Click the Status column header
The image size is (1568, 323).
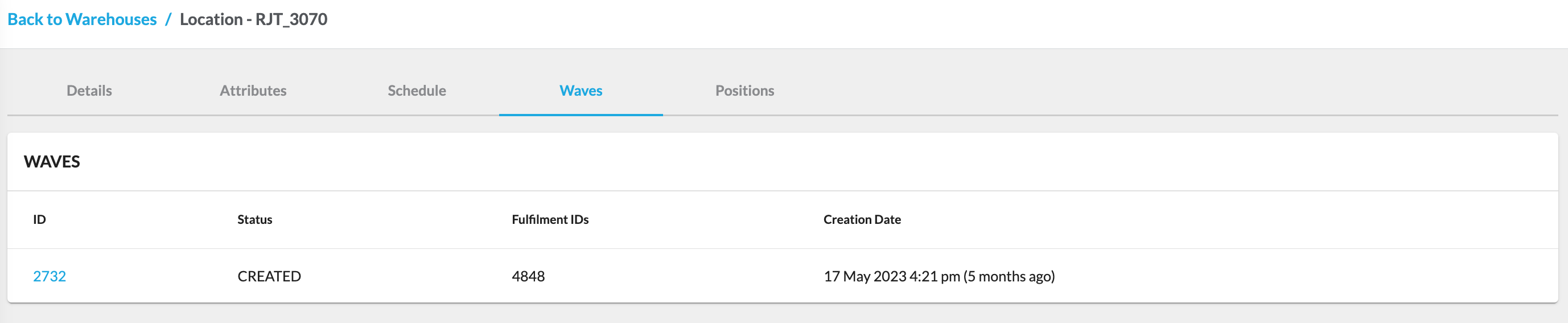254,219
